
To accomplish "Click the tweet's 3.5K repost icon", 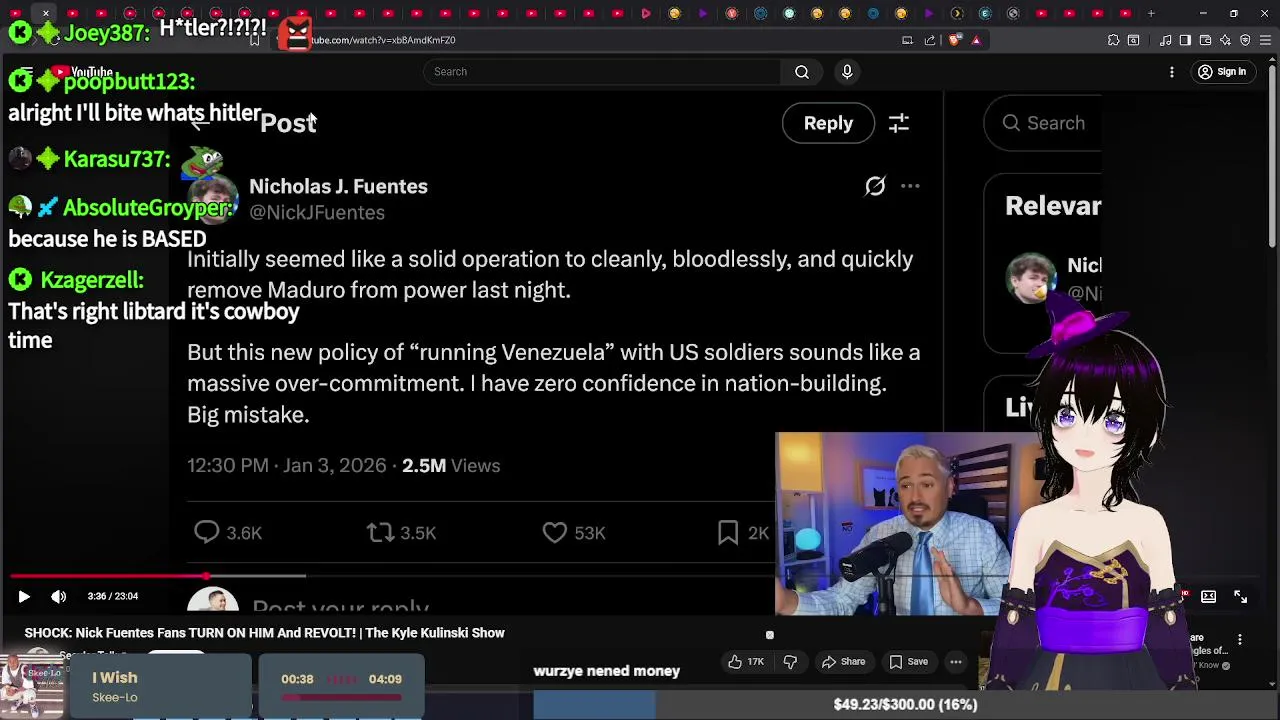I will click(x=380, y=533).
